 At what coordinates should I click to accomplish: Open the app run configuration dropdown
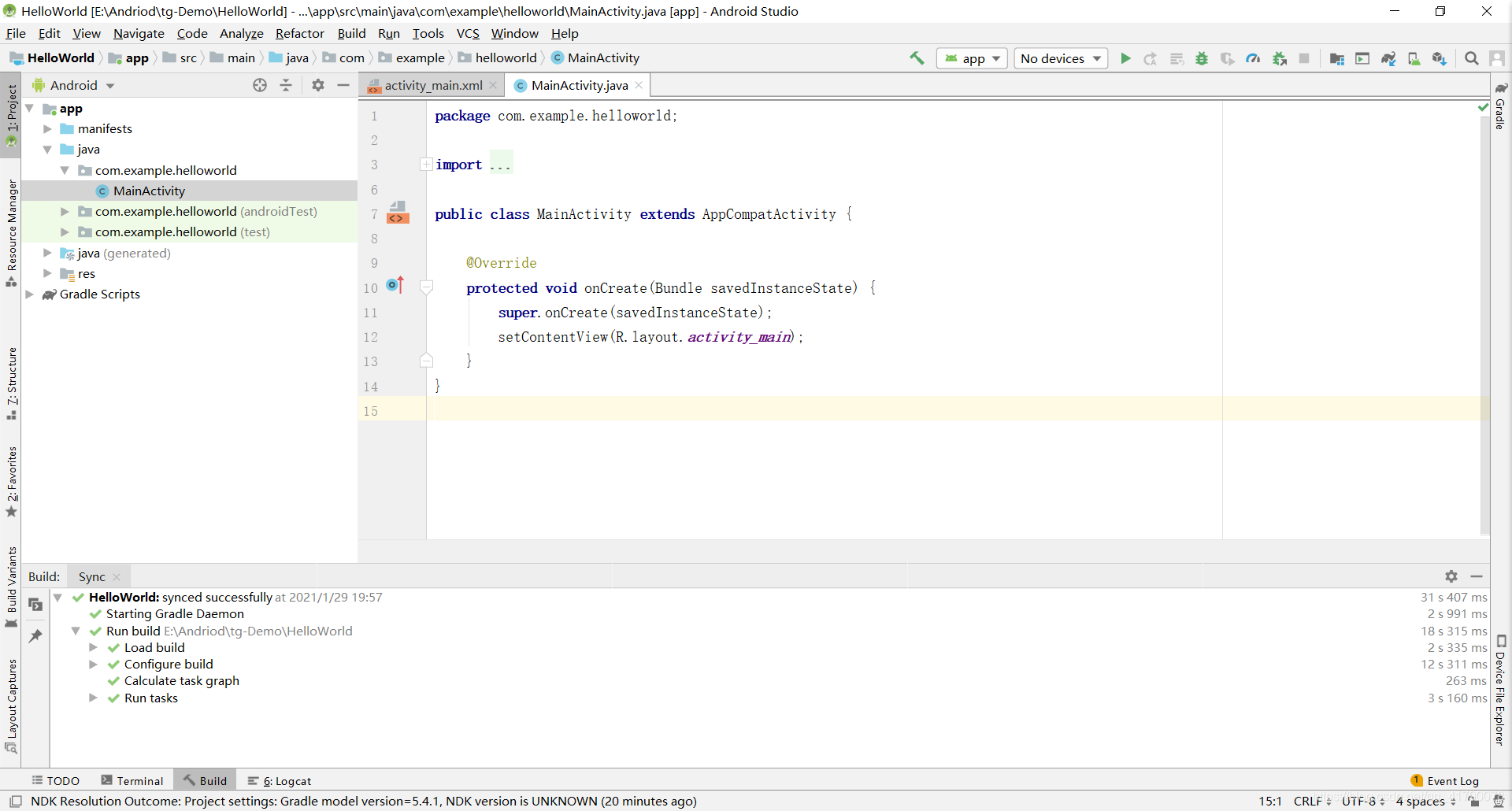pos(973,58)
